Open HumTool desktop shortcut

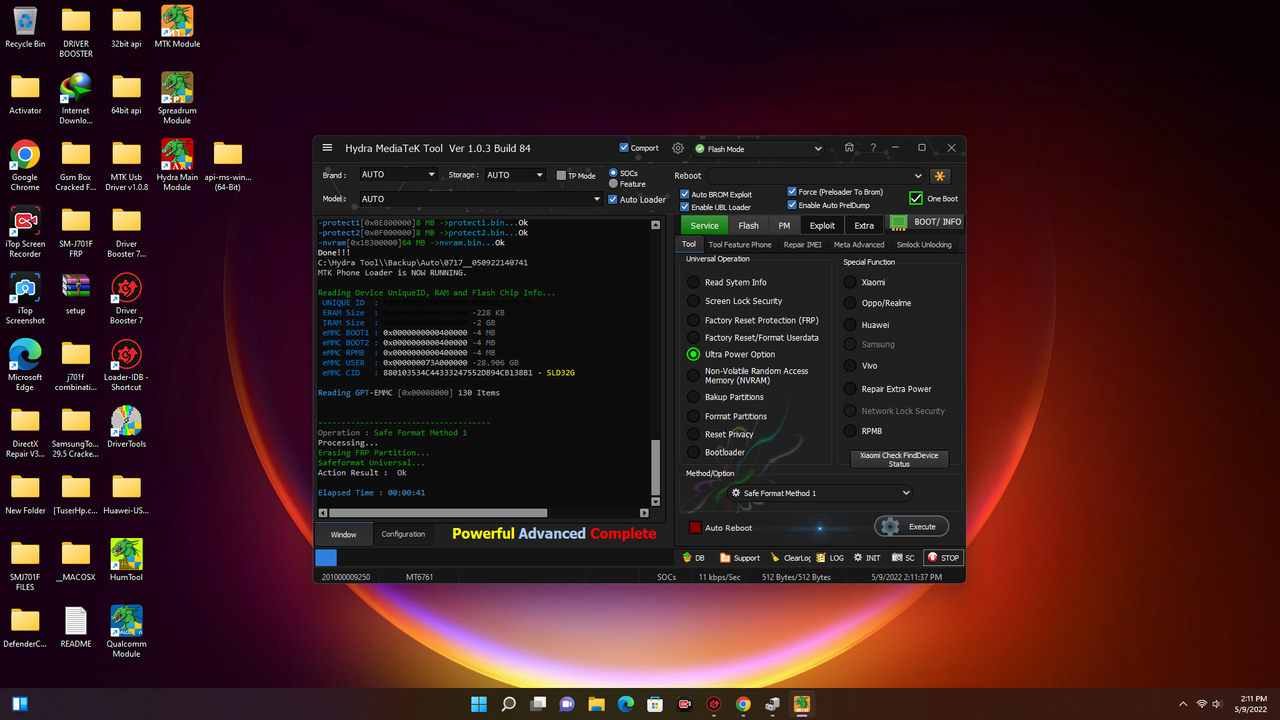coord(126,559)
